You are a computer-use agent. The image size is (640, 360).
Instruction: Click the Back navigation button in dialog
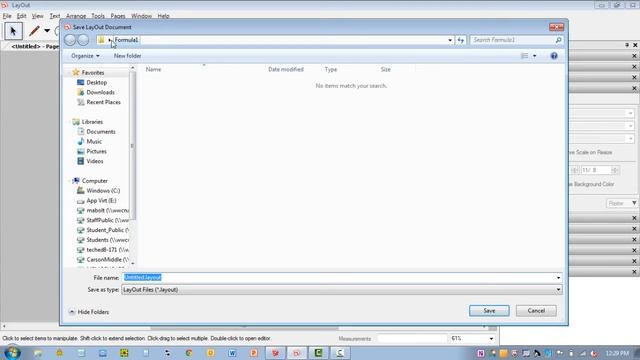(x=70, y=40)
